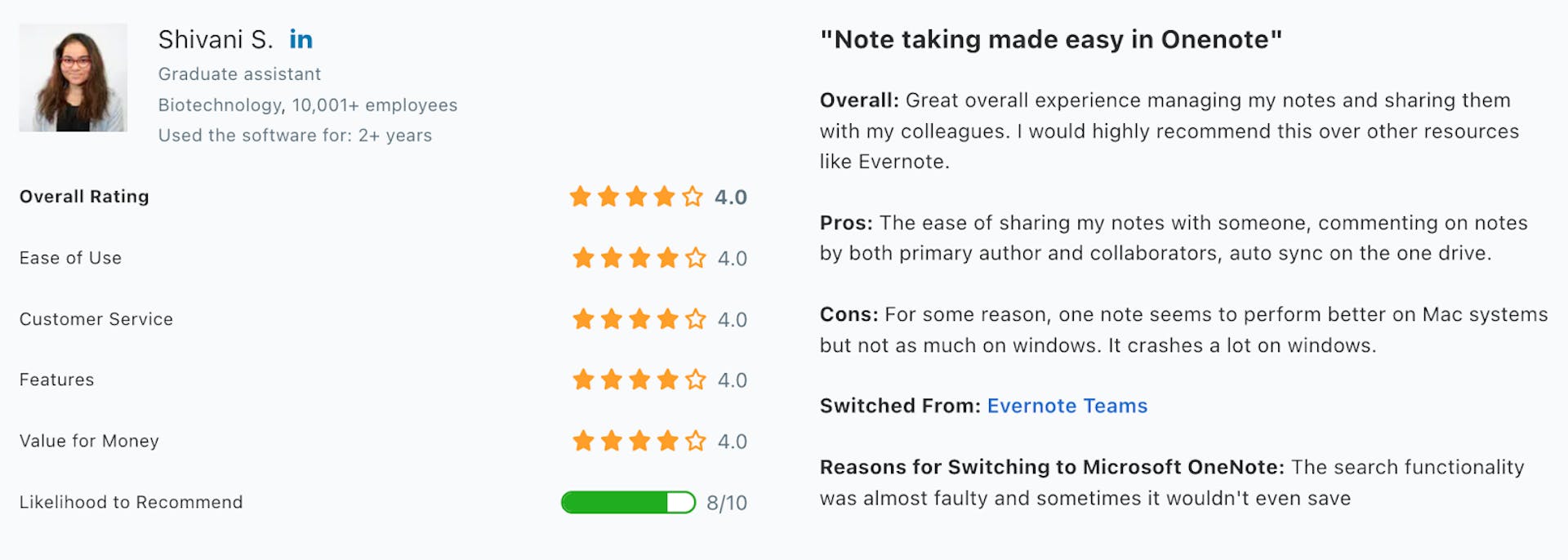The height and width of the screenshot is (560, 1568).
Task: Click the fourth star for Ease of Use
Action: click(668, 258)
